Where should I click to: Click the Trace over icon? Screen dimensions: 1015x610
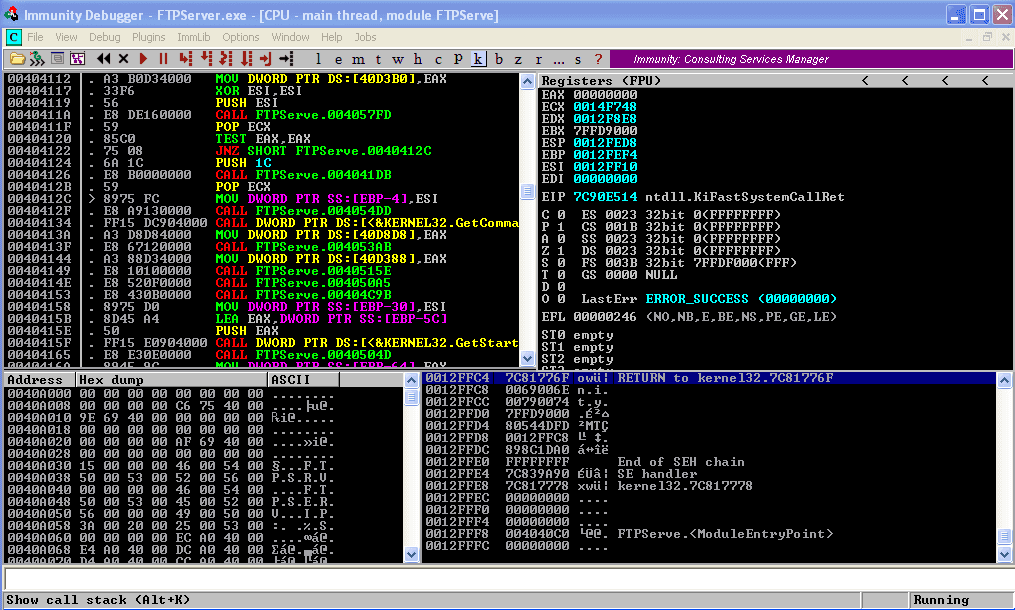point(246,59)
